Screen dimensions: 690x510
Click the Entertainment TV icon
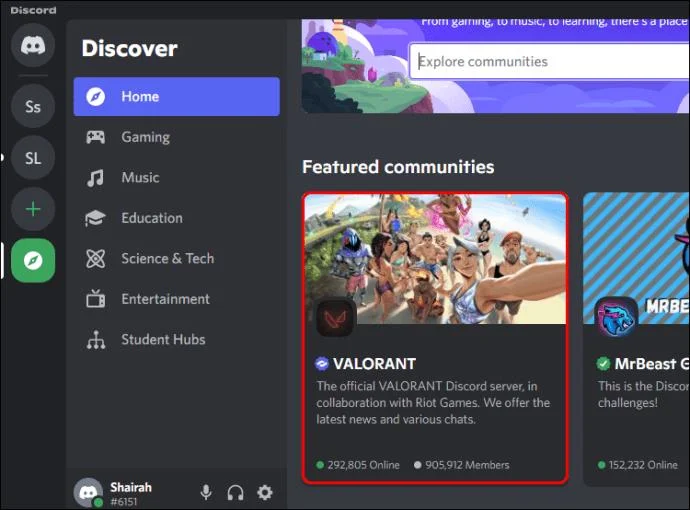click(95, 298)
